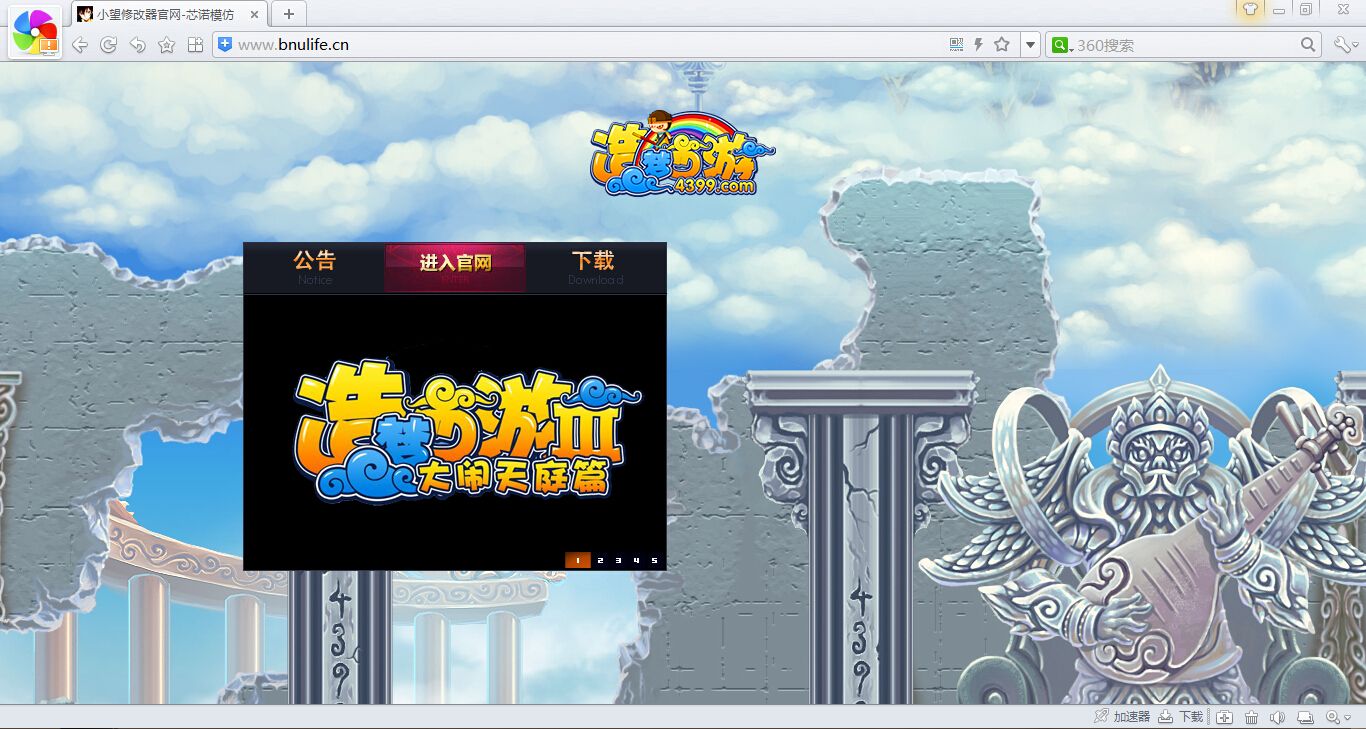
Task: Click the page zoom magnifier in status bar
Action: tap(1332, 717)
